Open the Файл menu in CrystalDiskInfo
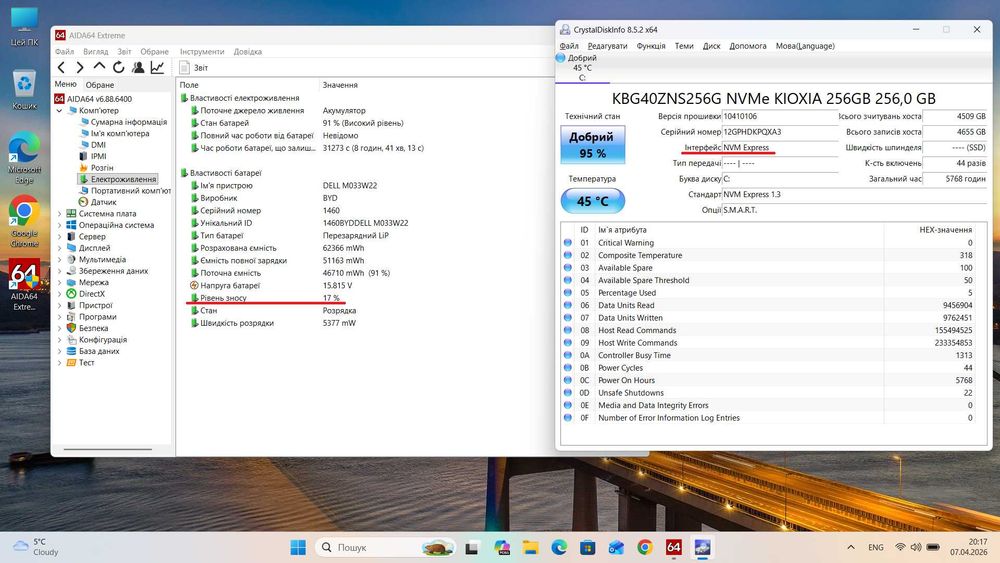Screen dimensions: 1000x563 click(569, 46)
